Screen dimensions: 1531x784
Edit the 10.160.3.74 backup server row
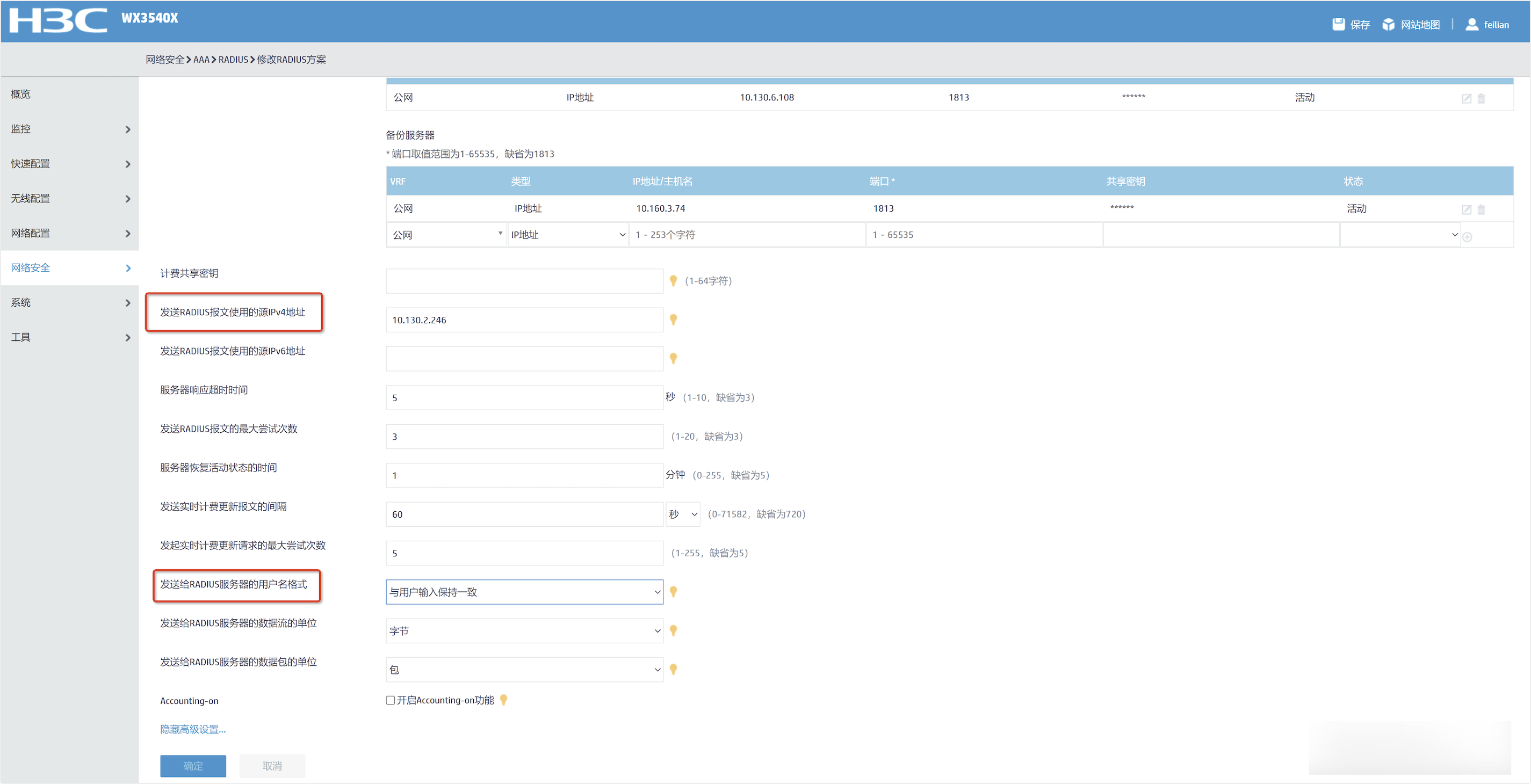click(x=1466, y=209)
